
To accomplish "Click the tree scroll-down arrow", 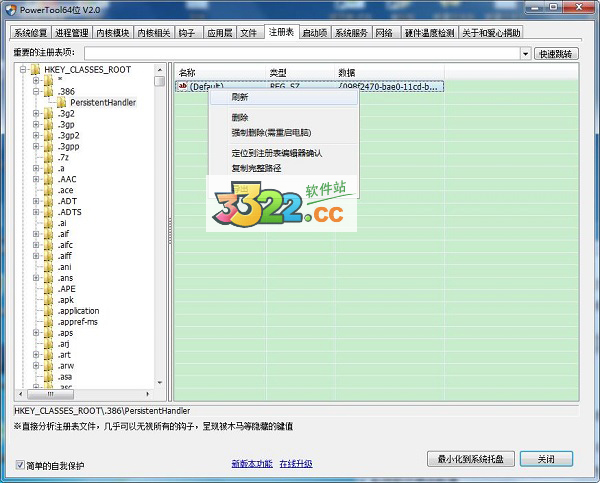I will click(160, 382).
